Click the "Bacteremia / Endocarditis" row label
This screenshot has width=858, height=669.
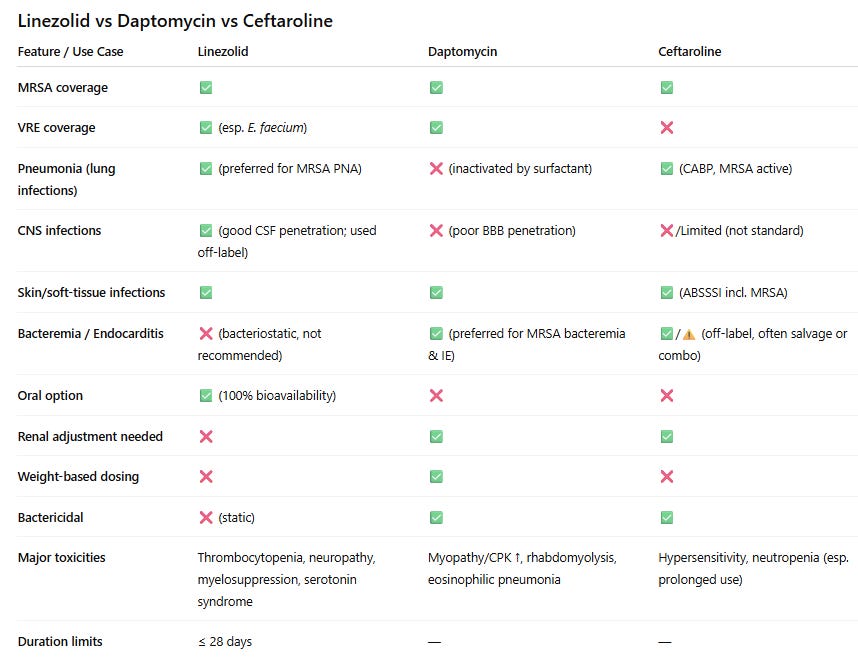pos(90,334)
